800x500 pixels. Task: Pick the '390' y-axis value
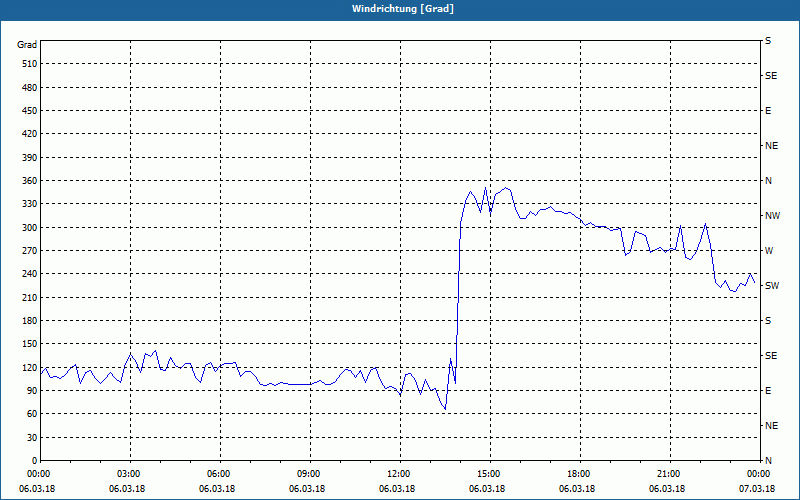[30, 158]
